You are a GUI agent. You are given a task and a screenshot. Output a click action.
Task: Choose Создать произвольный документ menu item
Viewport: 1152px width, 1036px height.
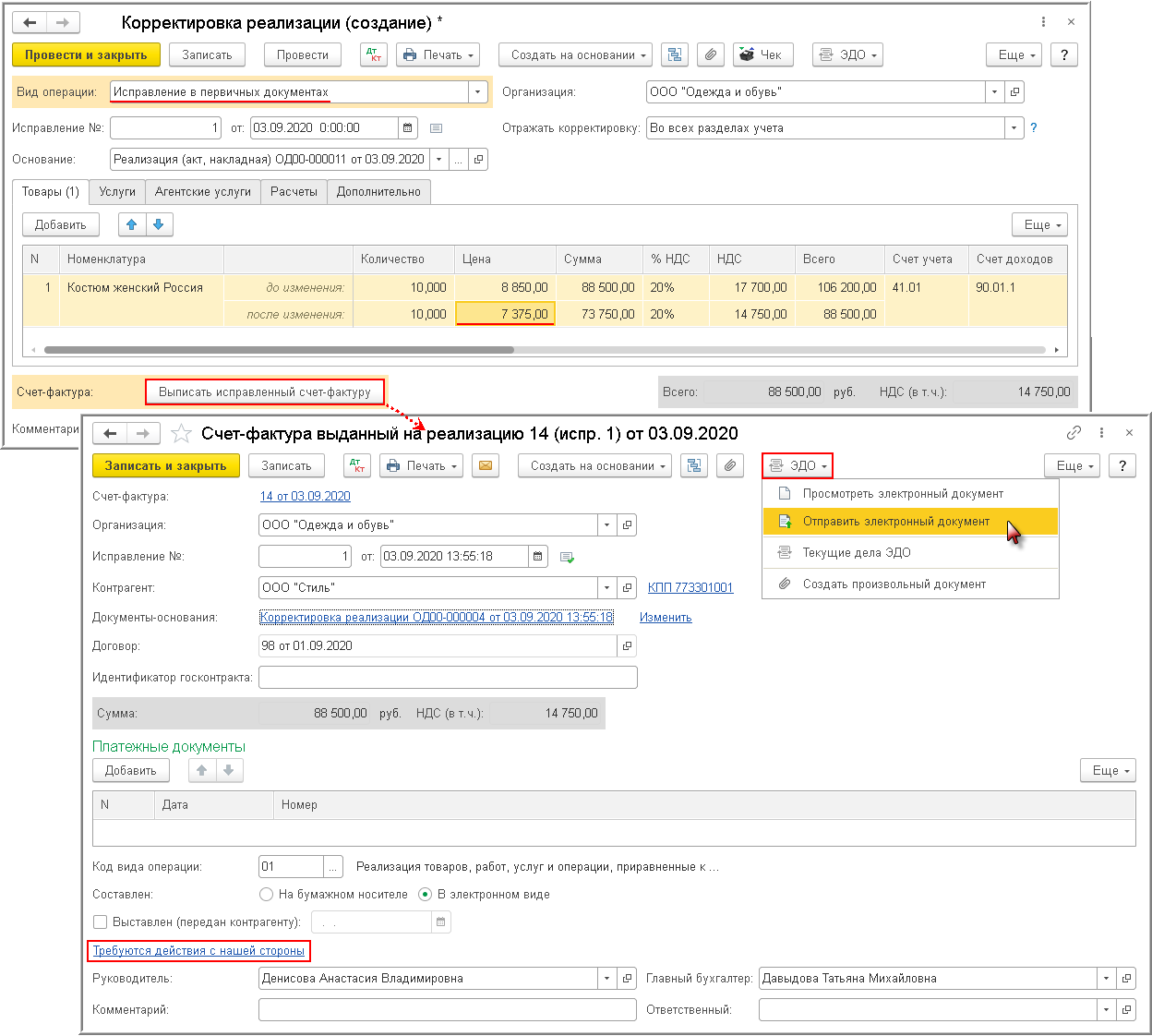coord(910,584)
